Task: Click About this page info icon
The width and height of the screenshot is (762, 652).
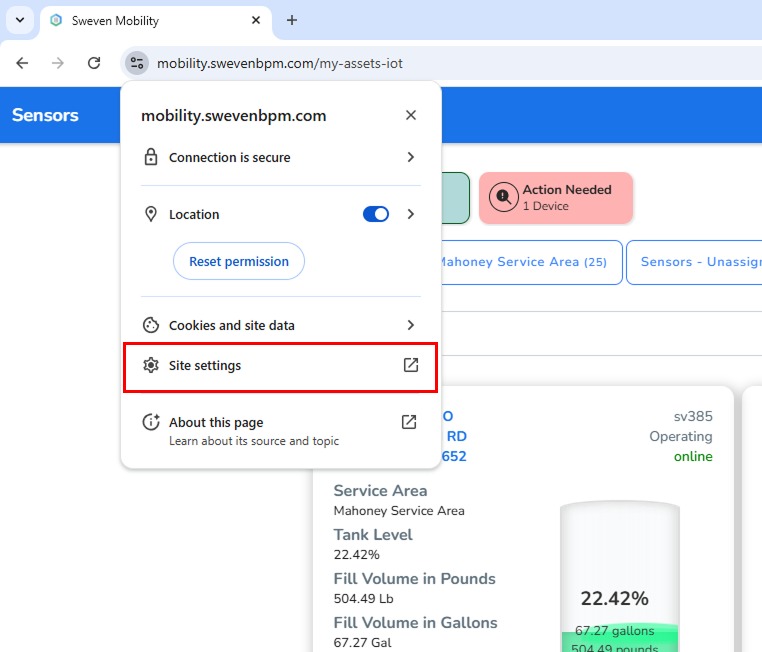Action: click(151, 422)
